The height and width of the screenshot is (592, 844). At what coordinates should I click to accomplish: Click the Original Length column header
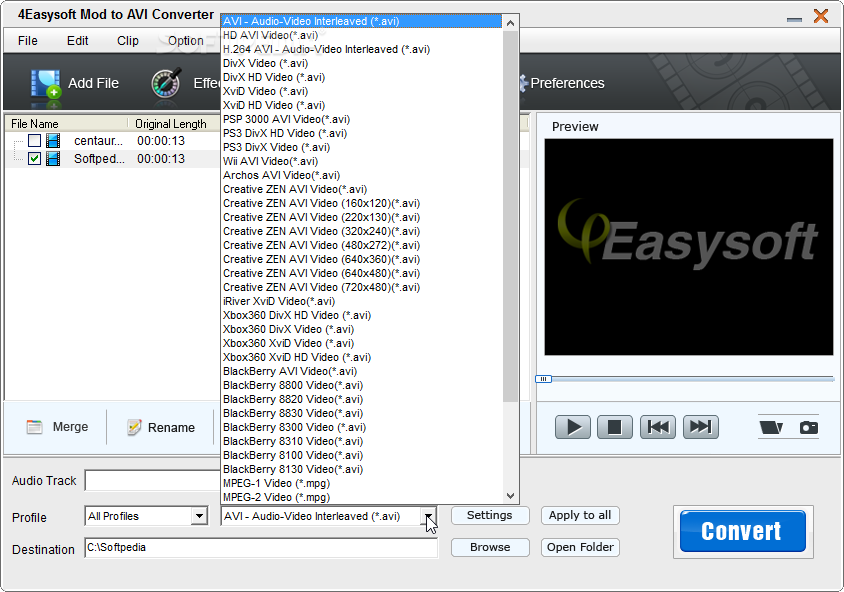point(174,124)
